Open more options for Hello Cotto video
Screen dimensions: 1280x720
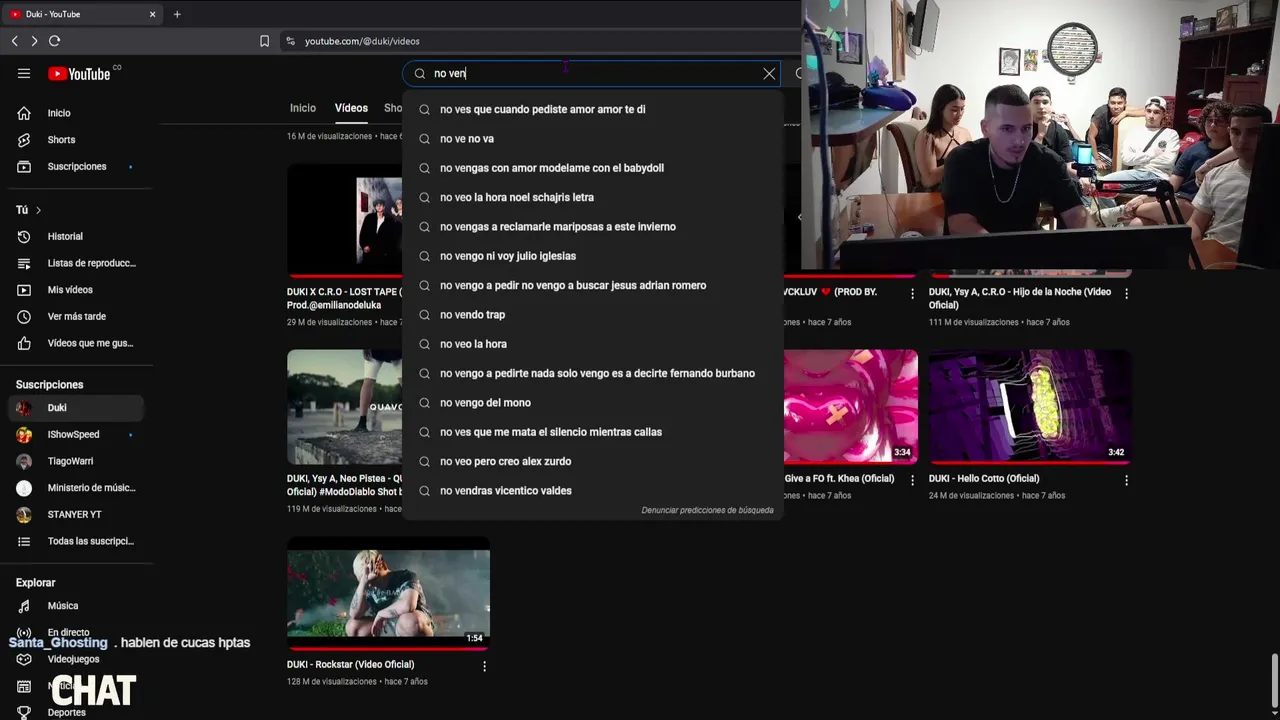[x=1126, y=480]
